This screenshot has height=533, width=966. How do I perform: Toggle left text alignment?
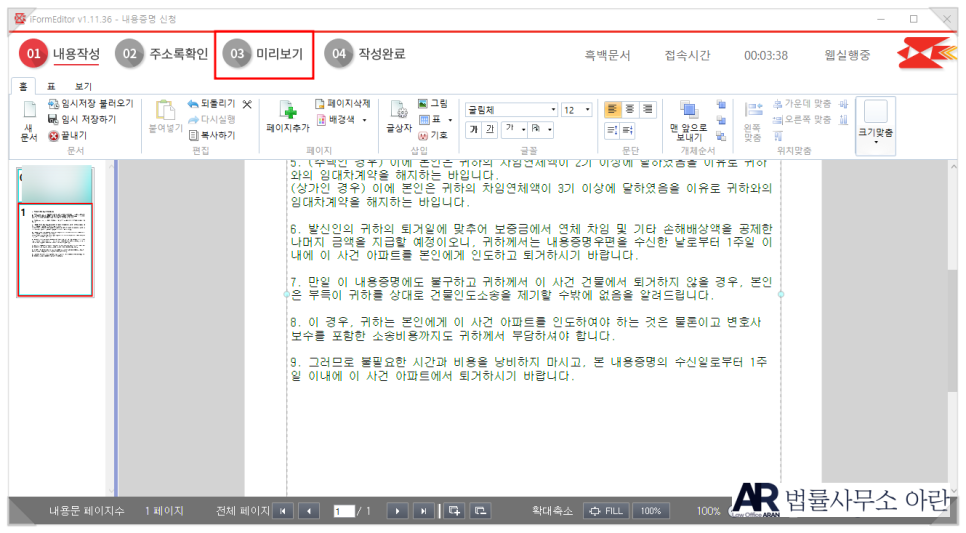(612, 109)
